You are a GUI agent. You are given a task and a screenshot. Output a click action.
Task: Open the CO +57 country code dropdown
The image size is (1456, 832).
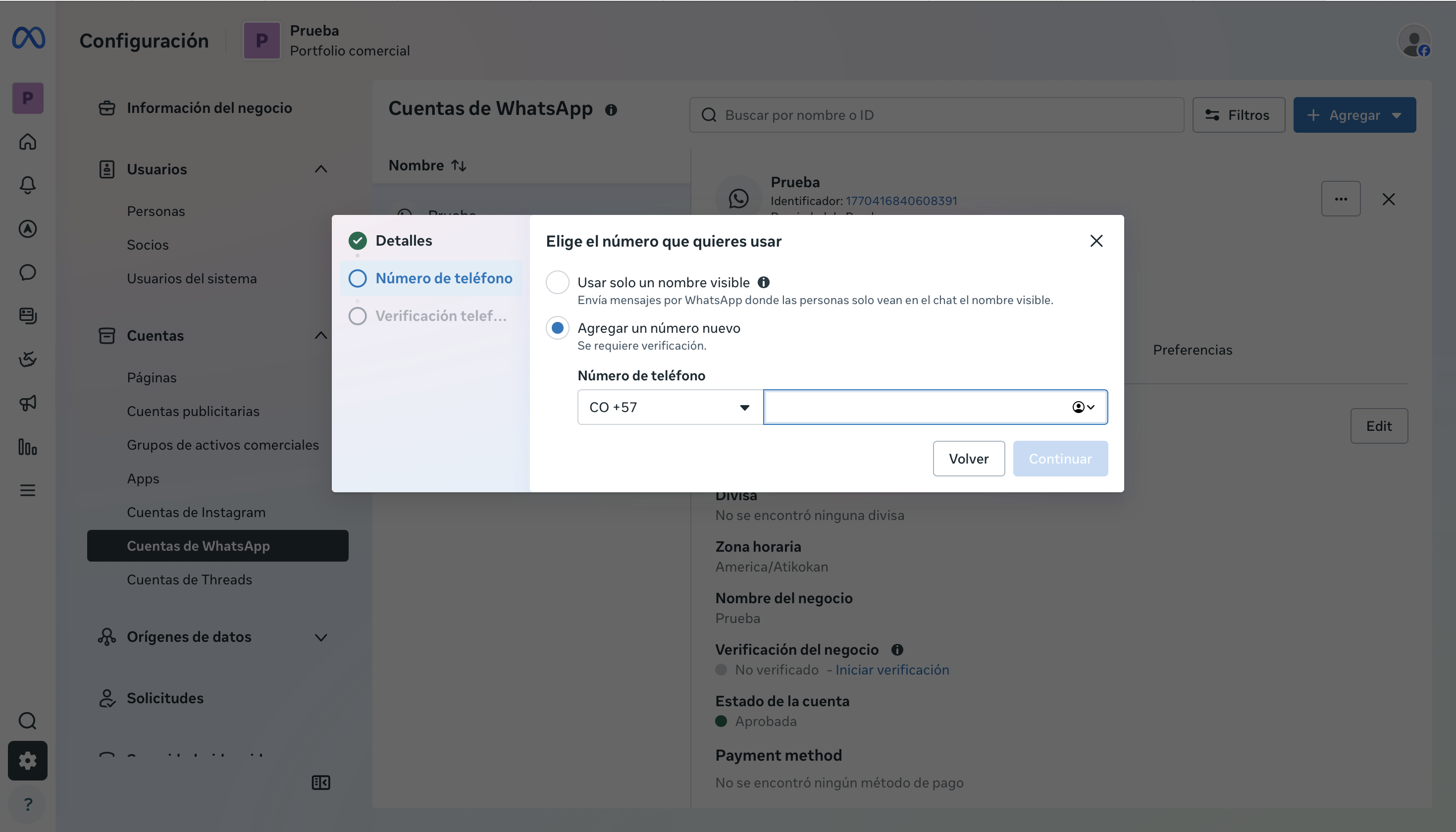point(670,408)
